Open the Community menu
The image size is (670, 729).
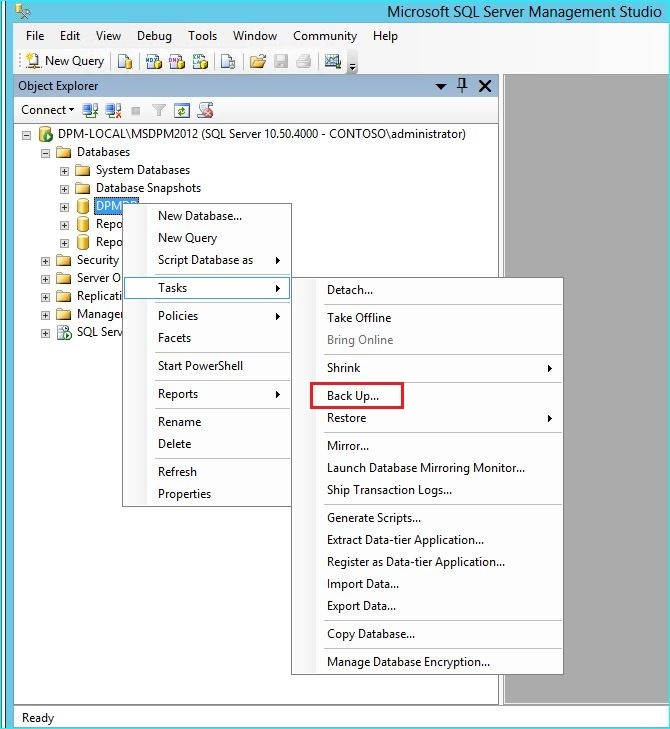[x=325, y=36]
